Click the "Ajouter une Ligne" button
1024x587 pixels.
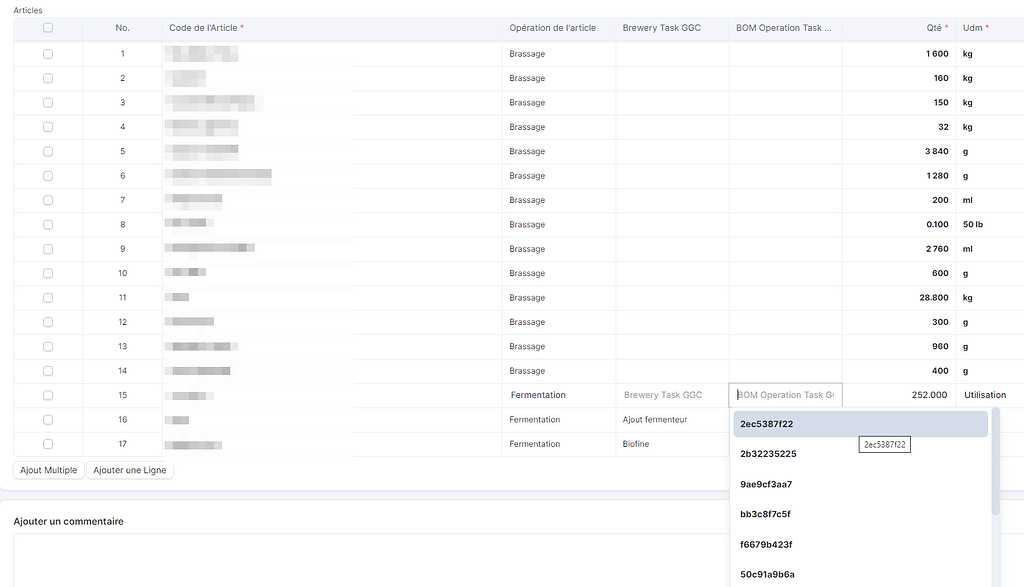pos(129,469)
